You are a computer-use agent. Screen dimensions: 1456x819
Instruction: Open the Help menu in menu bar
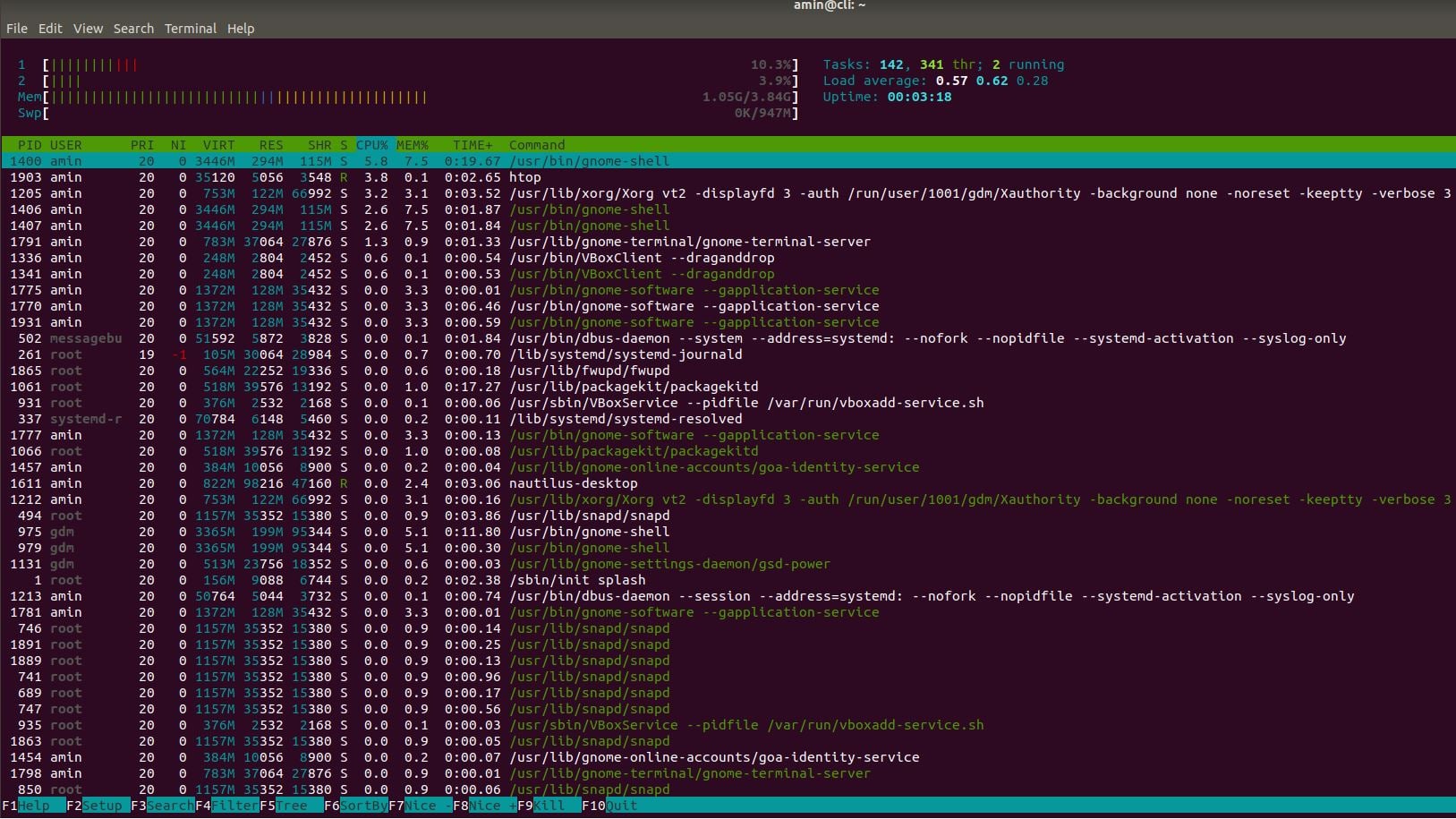pos(241,29)
